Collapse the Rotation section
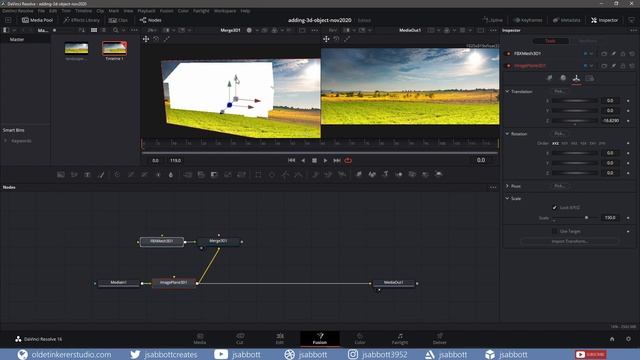The width and height of the screenshot is (640, 360). tap(507, 133)
